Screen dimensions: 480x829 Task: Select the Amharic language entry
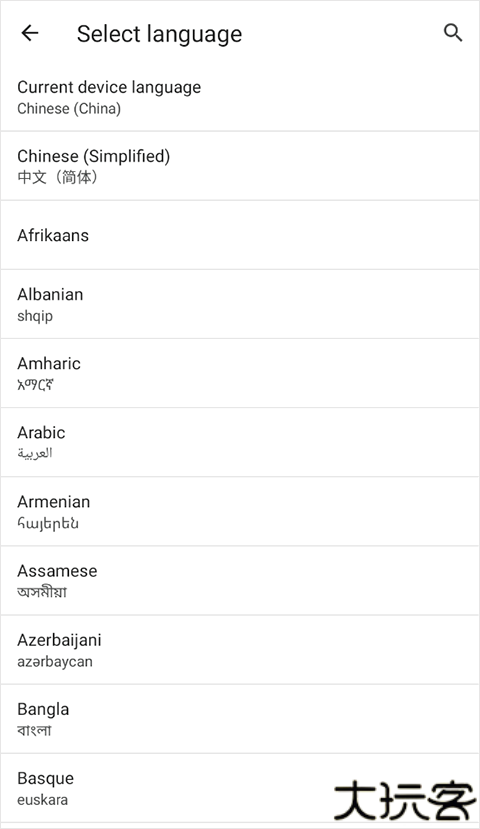(240, 374)
